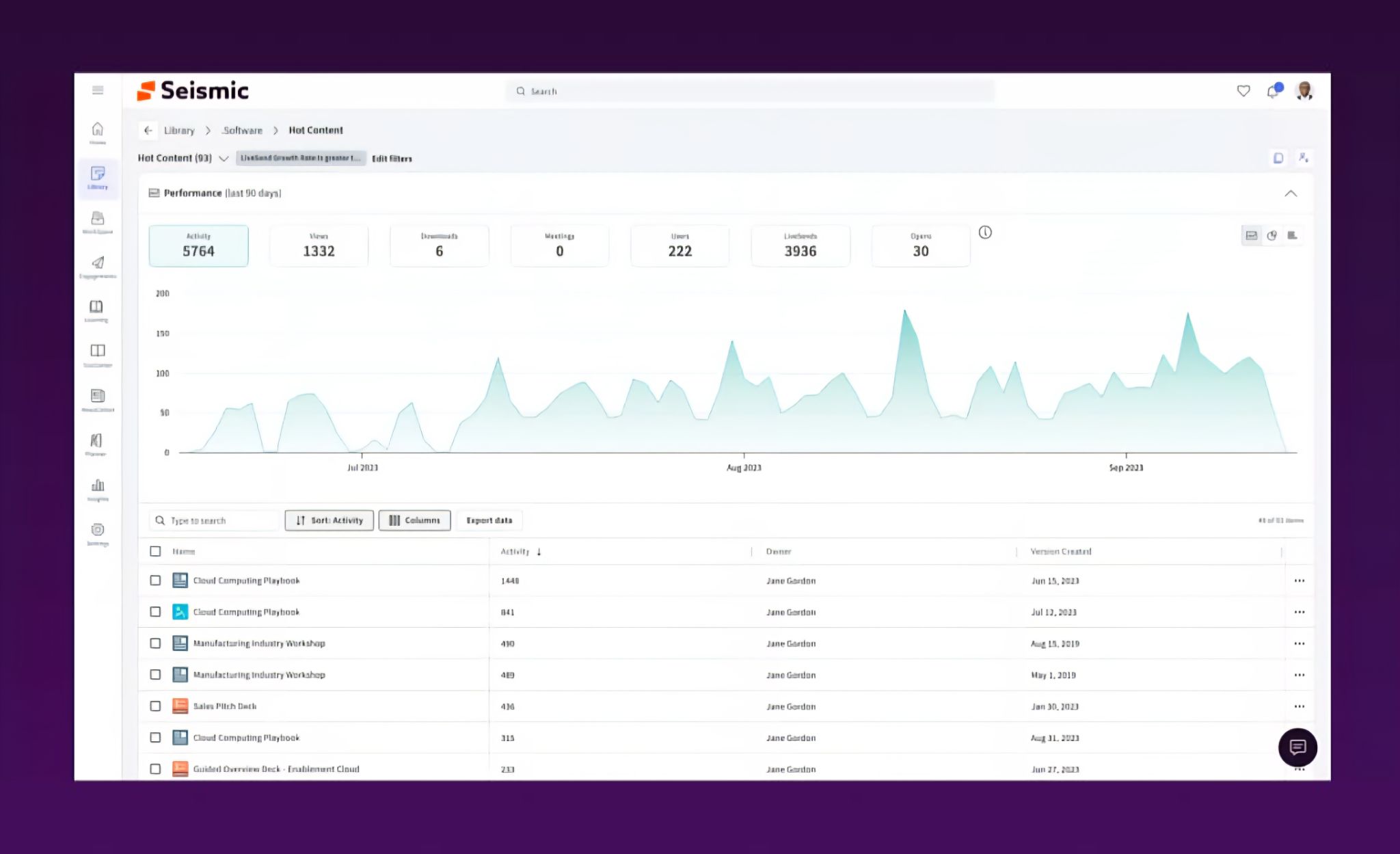Click the Export data button
1400x854 pixels.
489,520
